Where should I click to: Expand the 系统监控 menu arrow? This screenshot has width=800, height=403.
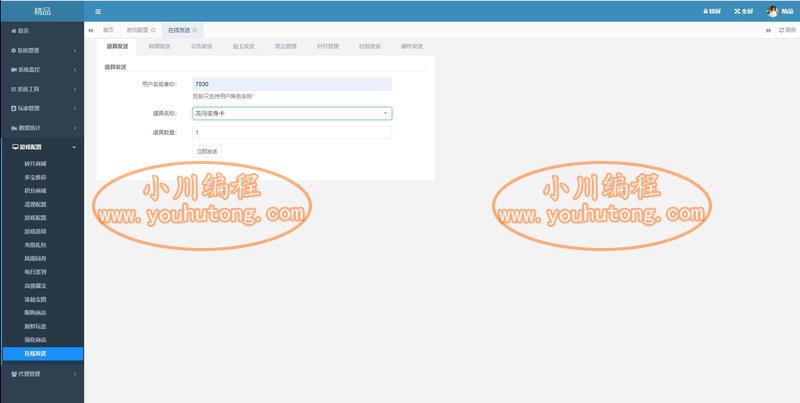tap(75, 69)
